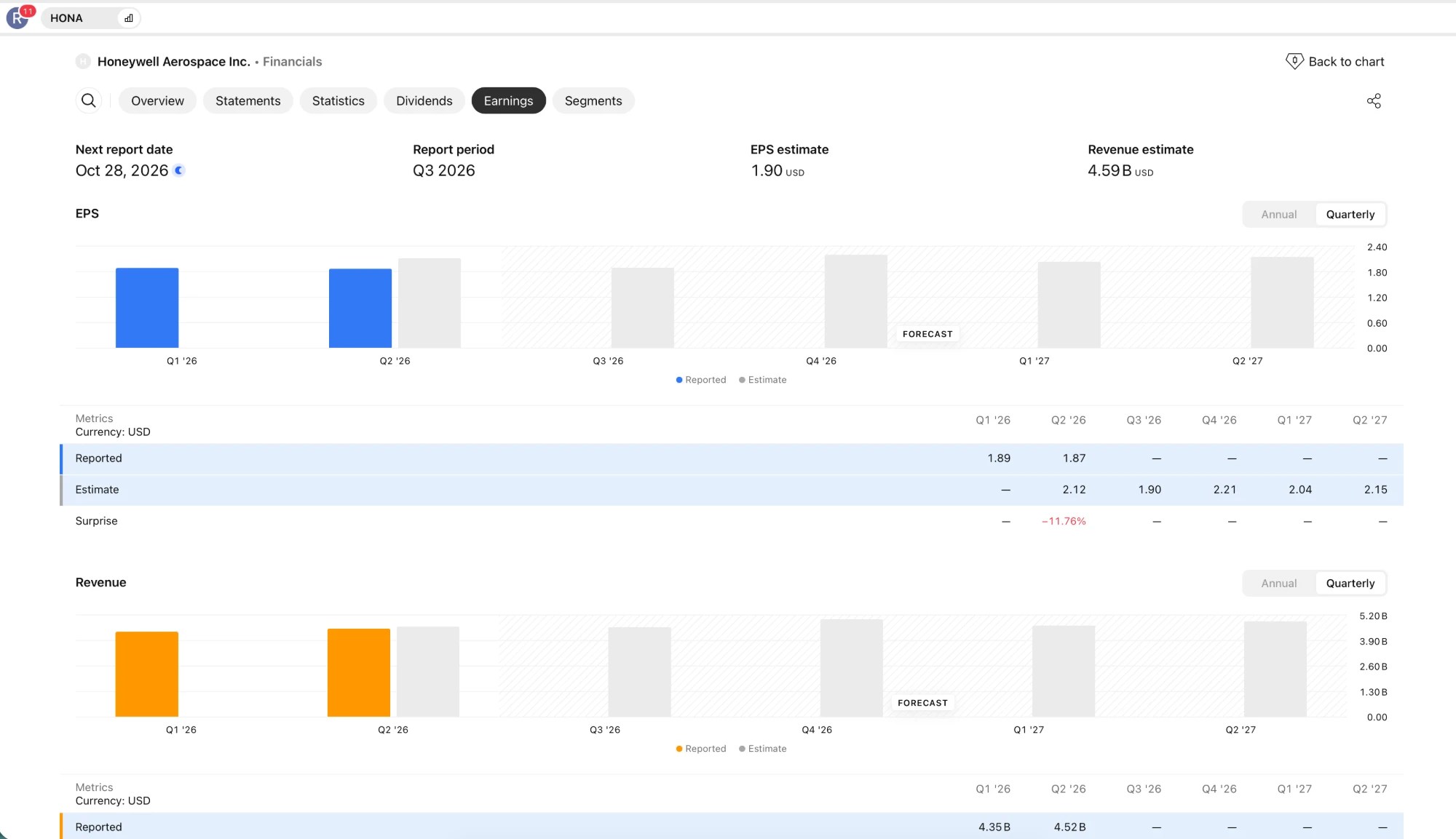Click the 1.90 USD EPS estimate value
1456x839 pixels.
coord(778,171)
